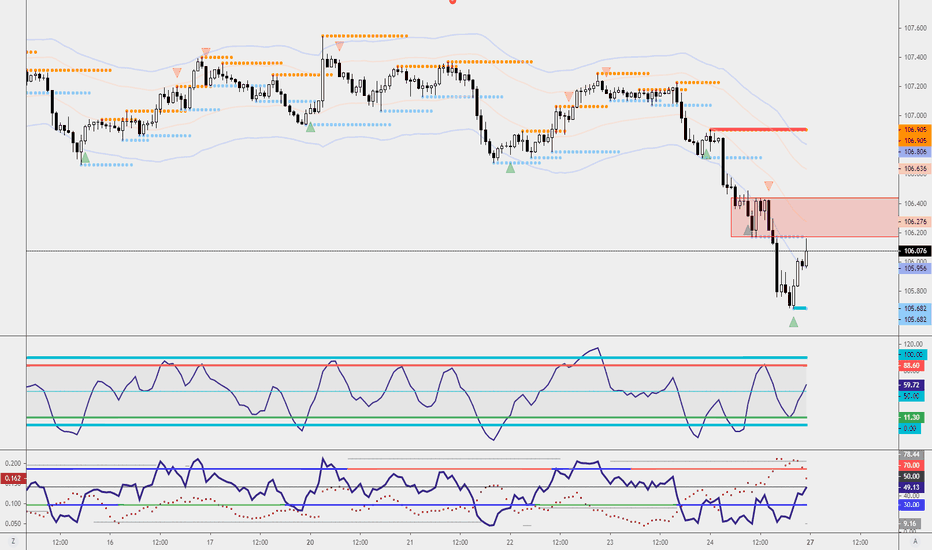Click the date label 24 on time axis
The image size is (932, 550).
(710, 542)
